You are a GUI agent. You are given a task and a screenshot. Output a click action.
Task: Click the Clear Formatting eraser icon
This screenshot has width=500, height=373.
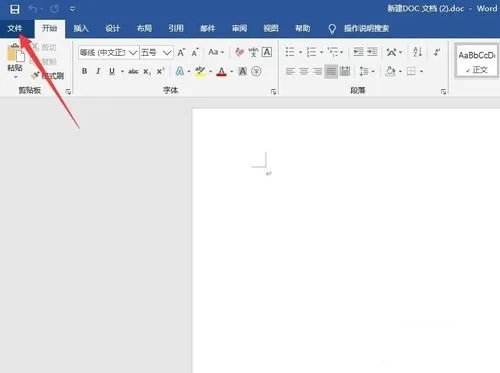(x=239, y=52)
